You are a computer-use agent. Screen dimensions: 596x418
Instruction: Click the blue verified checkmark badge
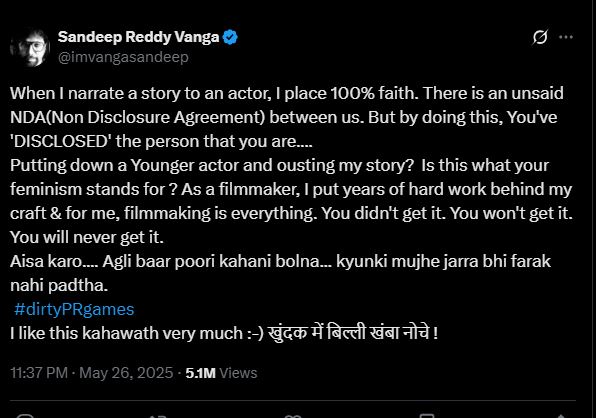(x=230, y=37)
